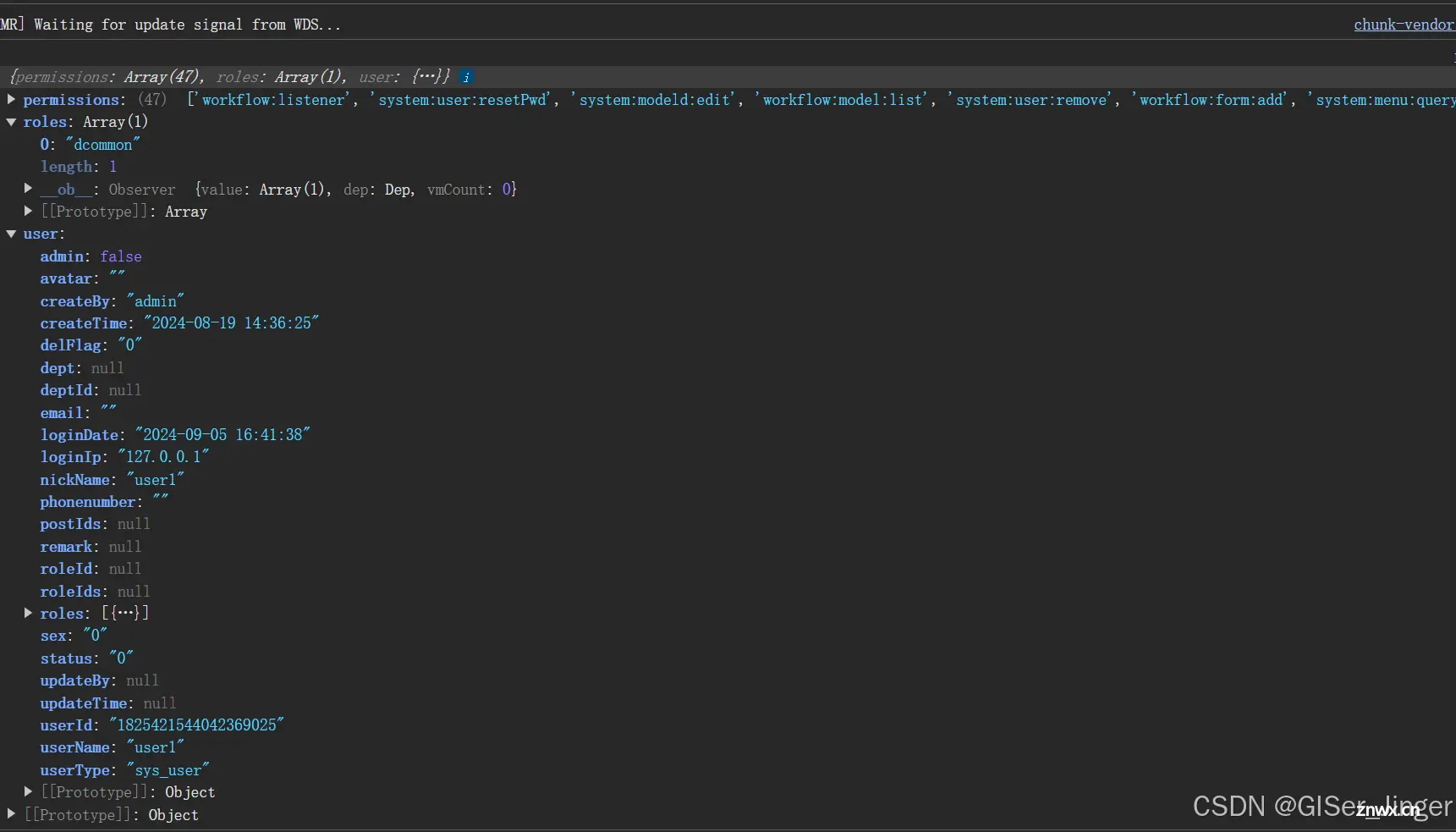Select the 'system:modeld:edit' permission string
1456x832 pixels.
coord(655,100)
